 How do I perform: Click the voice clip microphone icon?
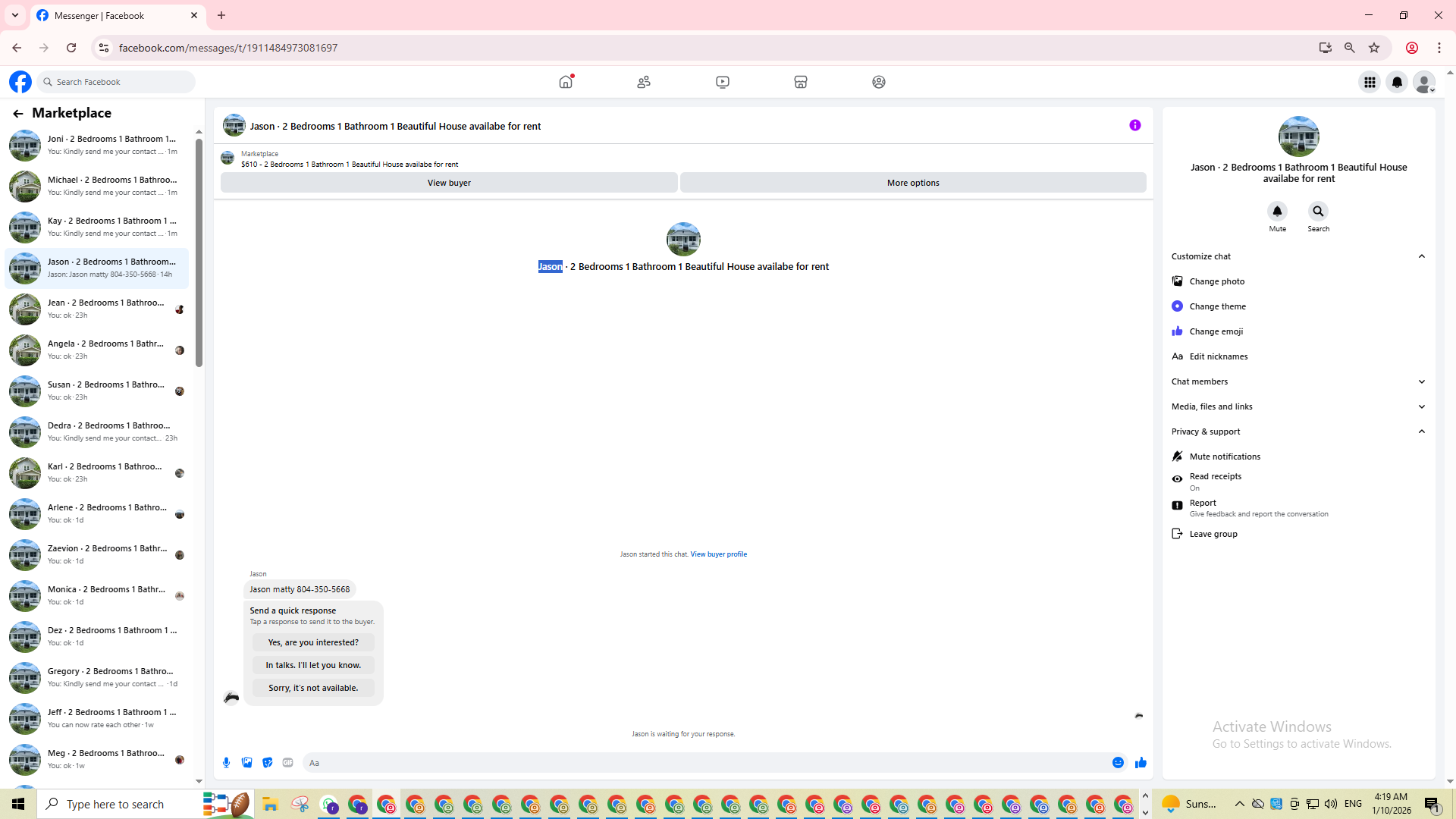click(226, 763)
